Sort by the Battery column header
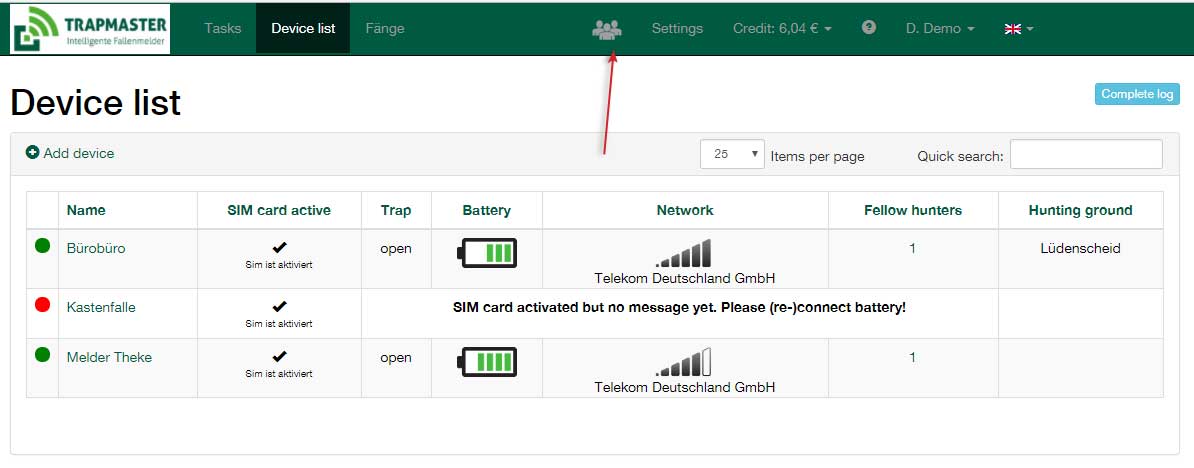This screenshot has height=468, width=1194. pyautogui.click(x=487, y=210)
